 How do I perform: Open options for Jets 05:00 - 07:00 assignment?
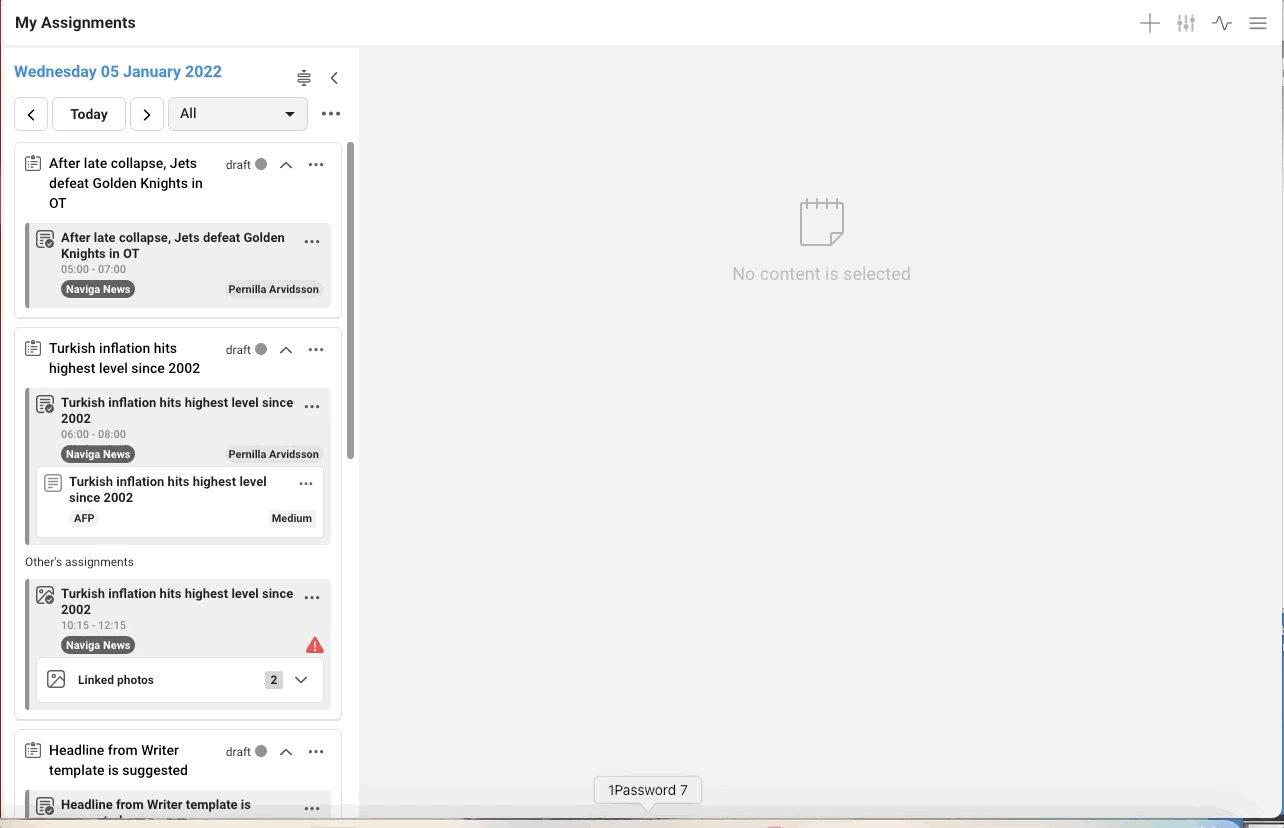coord(312,241)
